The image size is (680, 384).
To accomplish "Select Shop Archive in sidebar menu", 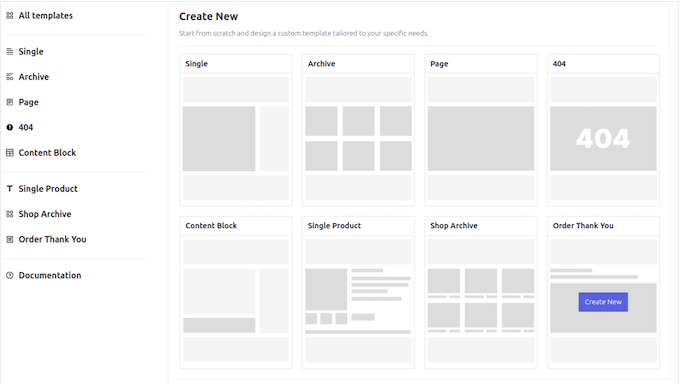I will click(45, 214).
